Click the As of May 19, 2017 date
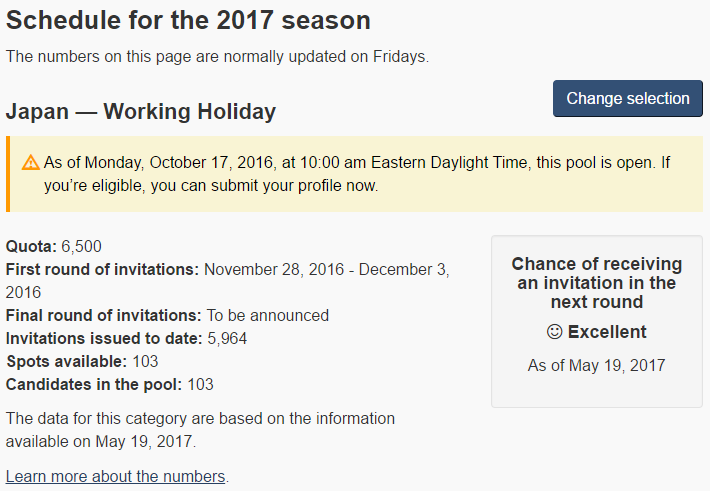This screenshot has height=491, width=710. click(596, 365)
